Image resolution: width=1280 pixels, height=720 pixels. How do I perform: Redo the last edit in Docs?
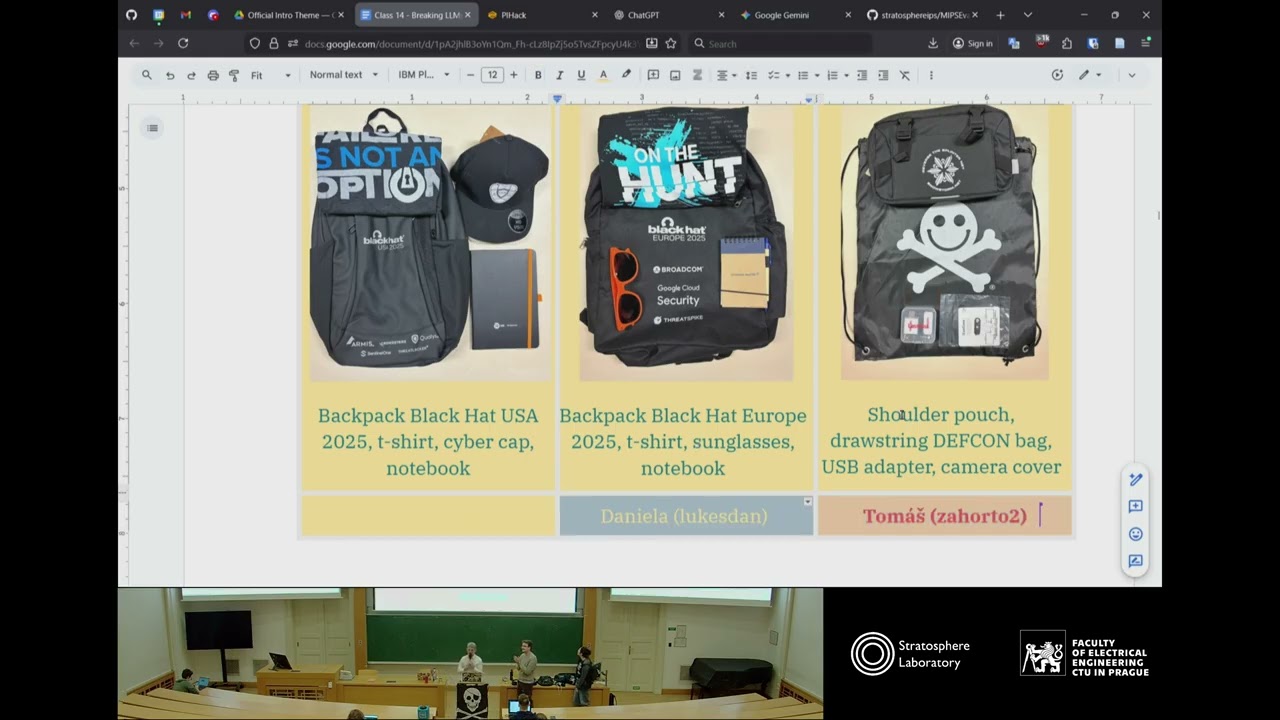(x=191, y=75)
